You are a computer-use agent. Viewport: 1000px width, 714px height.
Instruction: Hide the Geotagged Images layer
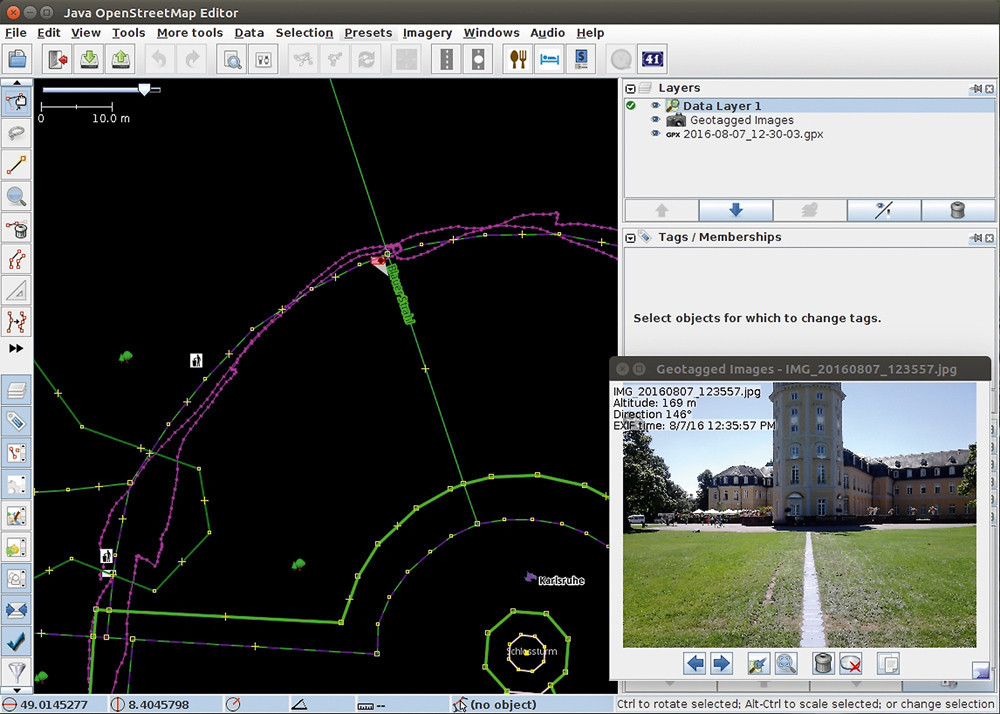(655, 120)
